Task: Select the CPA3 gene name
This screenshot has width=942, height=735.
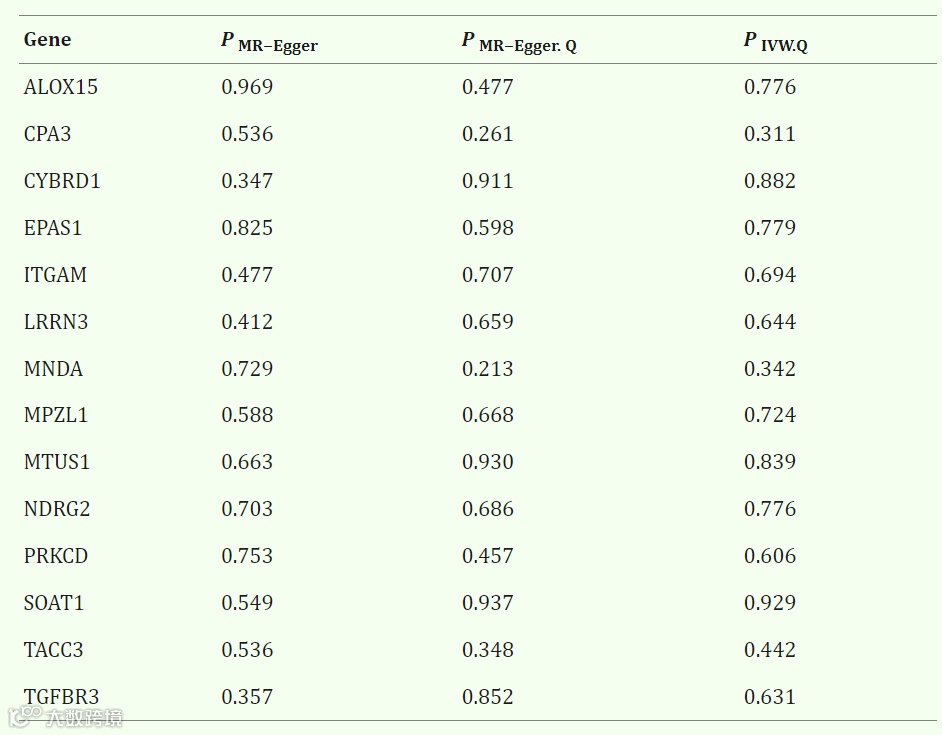Action: 47,134
